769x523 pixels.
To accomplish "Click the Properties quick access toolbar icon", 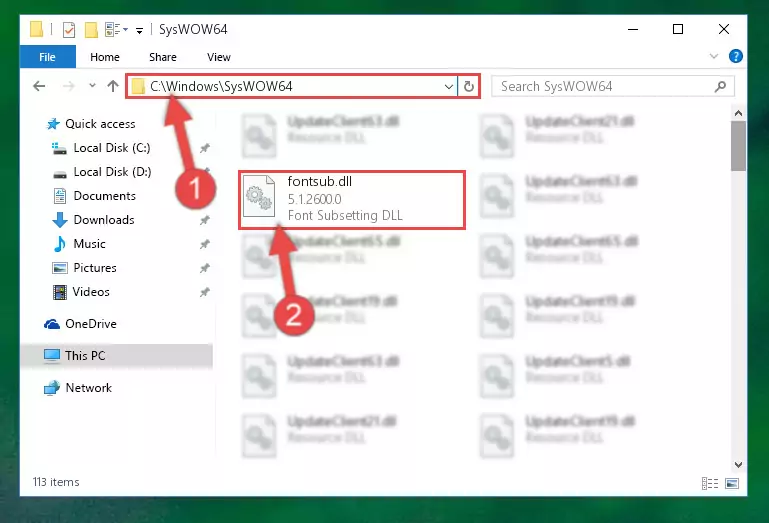I will tap(69, 30).
